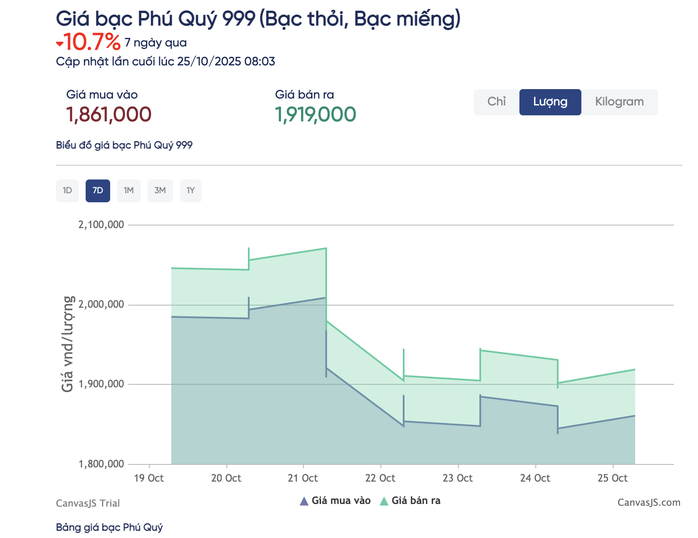Switch the chart to 1M range
This screenshot has width=698, height=538.
click(x=129, y=190)
